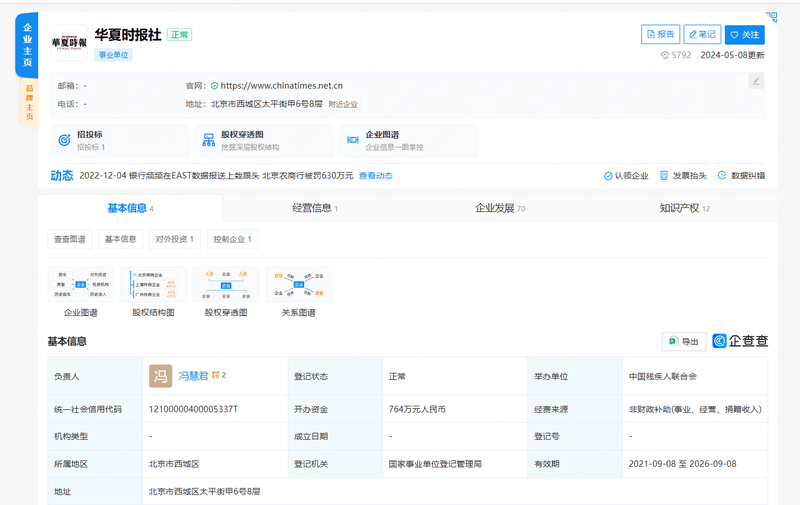
Task: Click 数据纠错 data correction icon
Action: (x=722, y=175)
